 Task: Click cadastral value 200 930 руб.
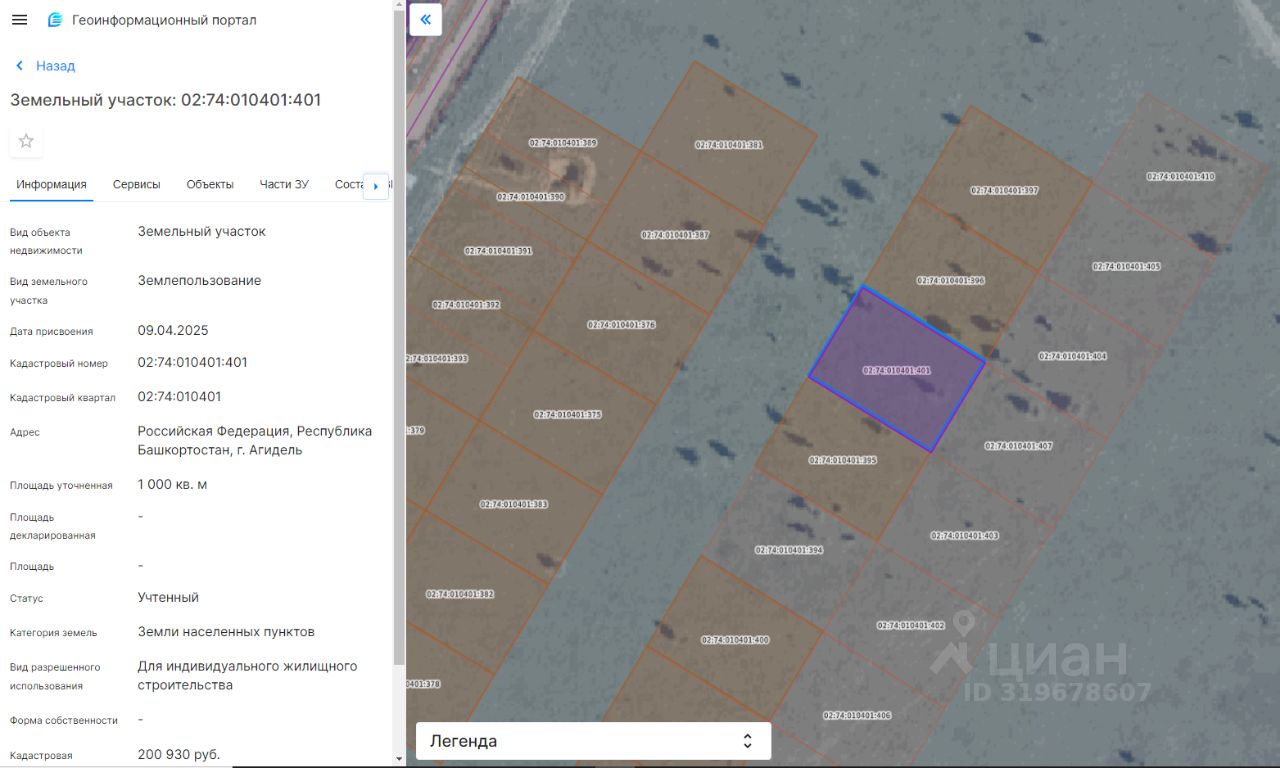click(179, 754)
